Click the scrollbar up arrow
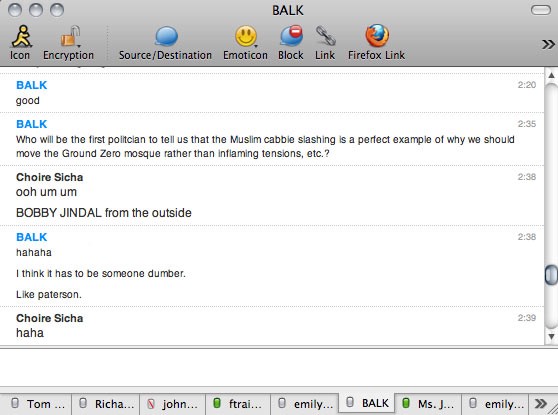This screenshot has height=415, width=558. coord(551,75)
